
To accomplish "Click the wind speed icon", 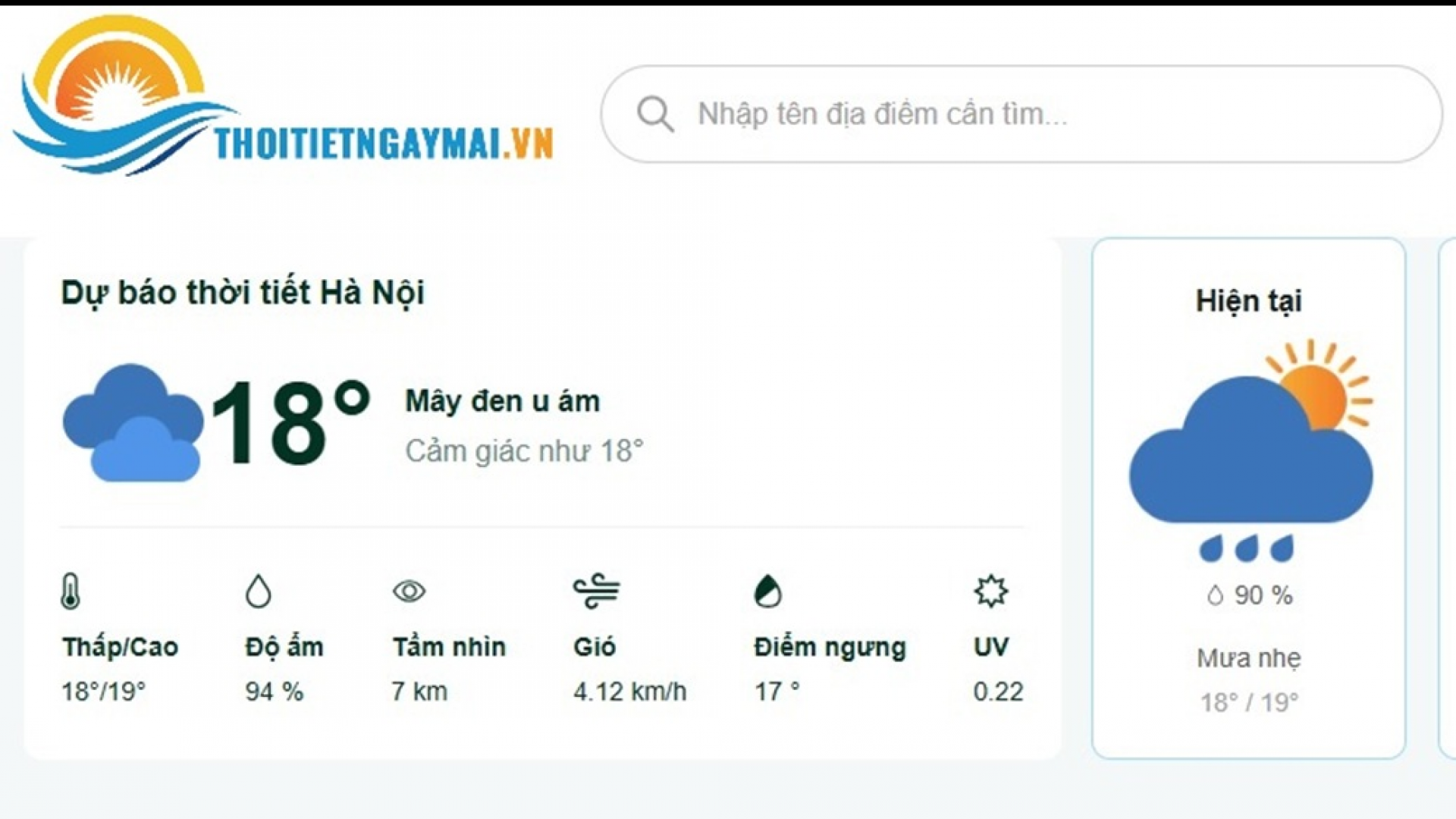I will tap(597, 591).
